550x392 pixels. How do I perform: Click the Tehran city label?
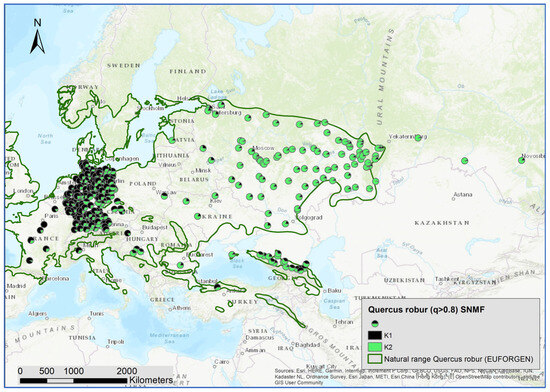(x=344, y=322)
